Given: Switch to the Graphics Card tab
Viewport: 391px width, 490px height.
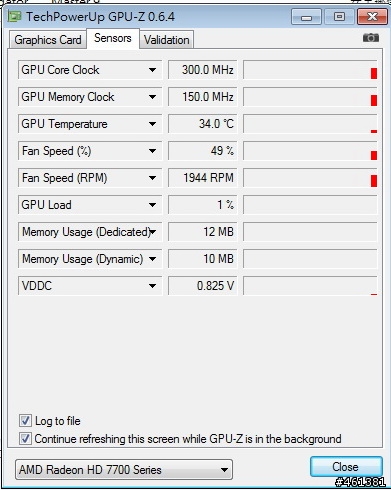Looking at the screenshot, I should tap(48, 40).
